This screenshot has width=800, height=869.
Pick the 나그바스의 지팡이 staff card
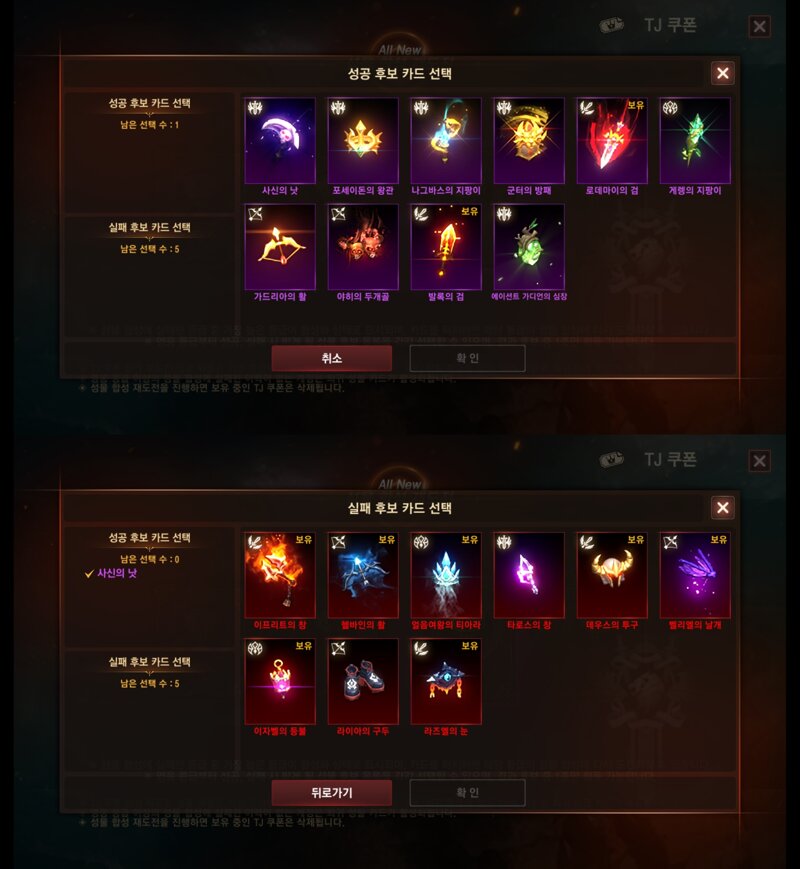(x=446, y=141)
